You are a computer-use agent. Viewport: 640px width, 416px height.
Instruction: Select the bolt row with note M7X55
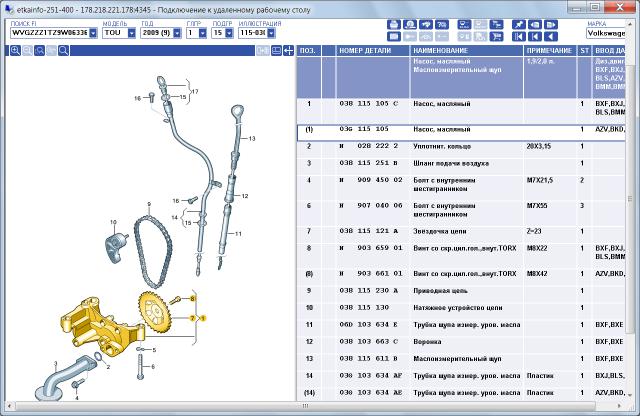coord(461,213)
